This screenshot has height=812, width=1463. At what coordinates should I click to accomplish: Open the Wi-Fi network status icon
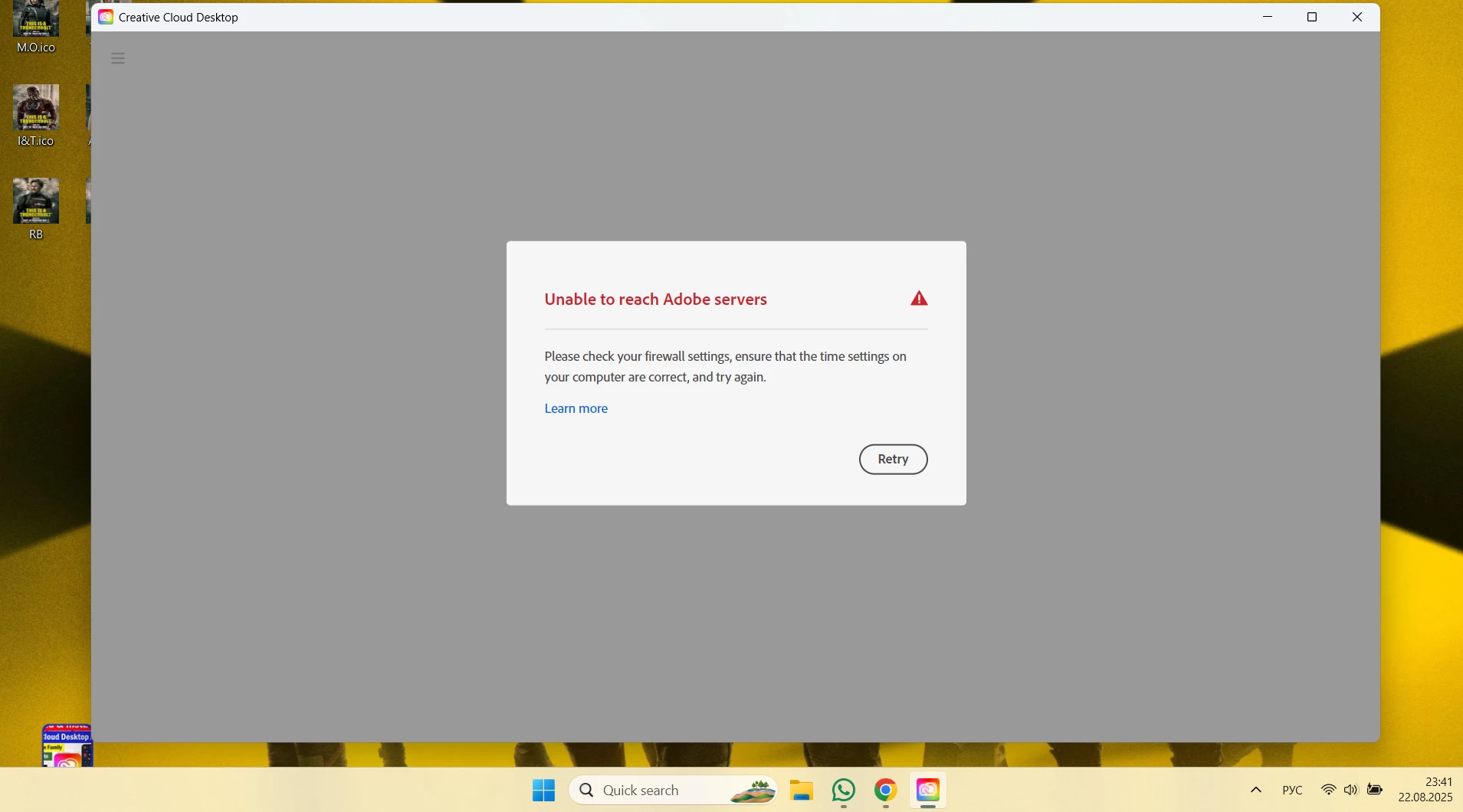pos(1328,790)
